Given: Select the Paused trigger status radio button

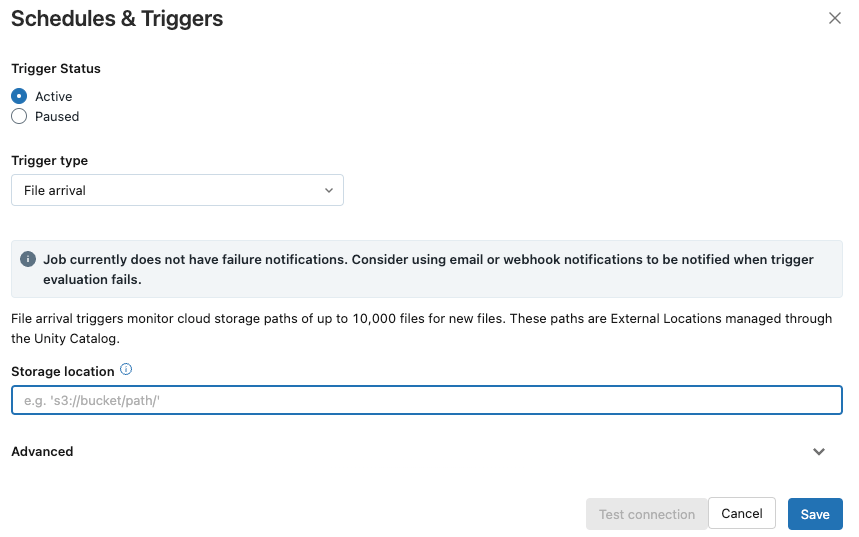Looking at the screenshot, I should pos(19,116).
